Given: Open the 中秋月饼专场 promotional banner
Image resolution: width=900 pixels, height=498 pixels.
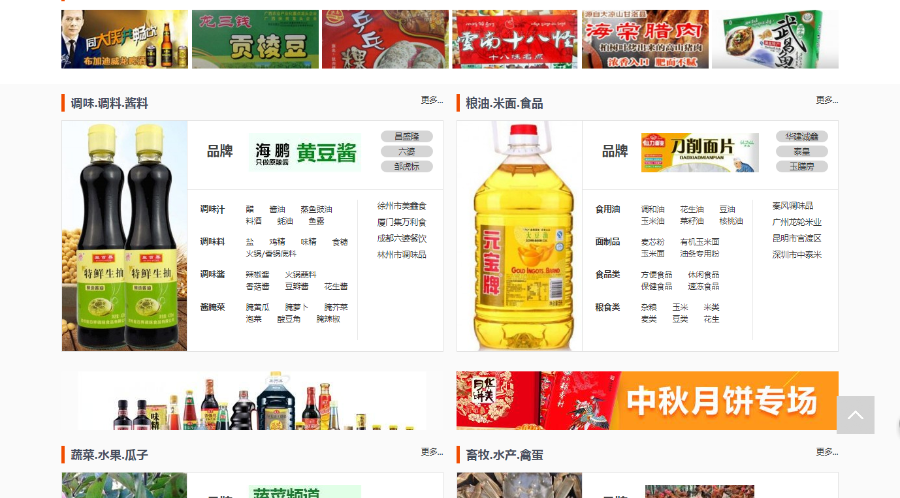Looking at the screenshot, I should (x=647, y=400).
